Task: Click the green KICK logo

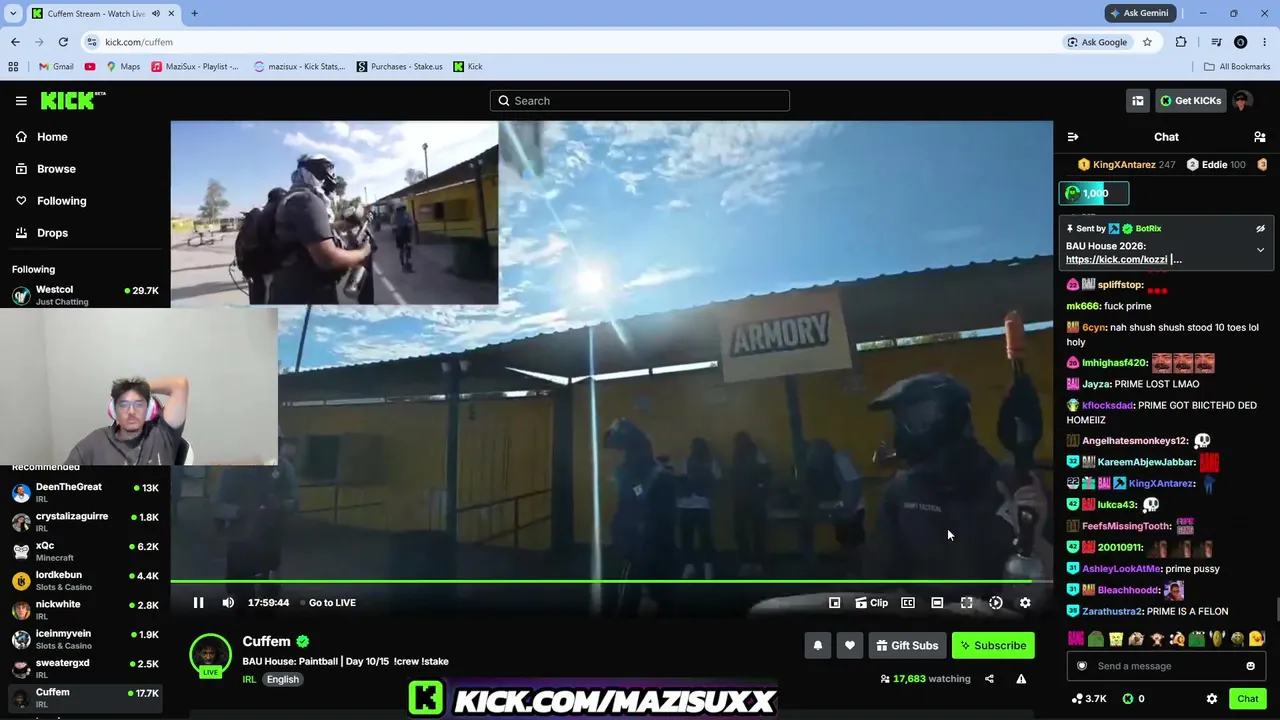Action: click(73, 100)
